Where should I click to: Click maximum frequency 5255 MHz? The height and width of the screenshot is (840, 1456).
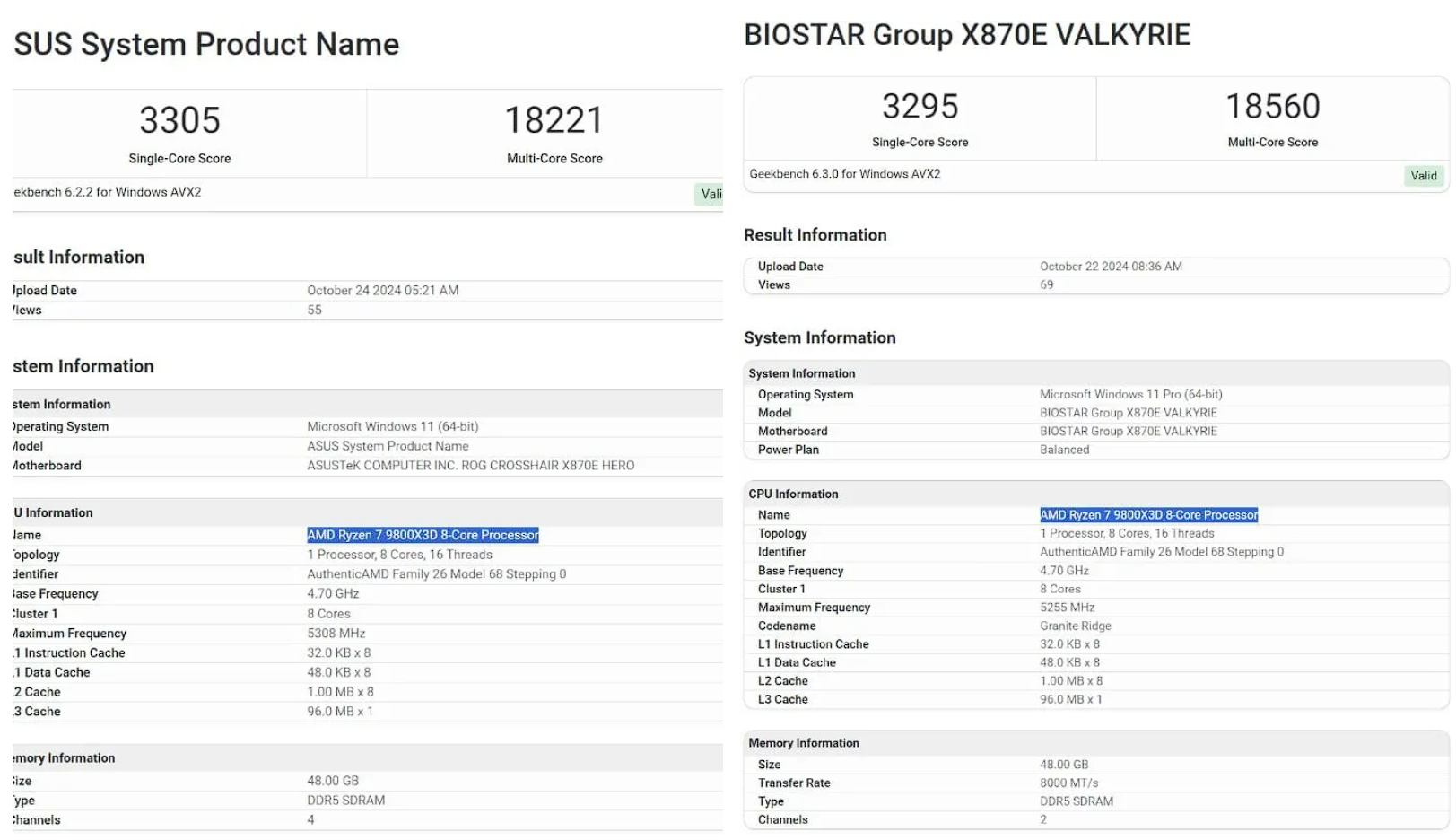point(1067,608)
